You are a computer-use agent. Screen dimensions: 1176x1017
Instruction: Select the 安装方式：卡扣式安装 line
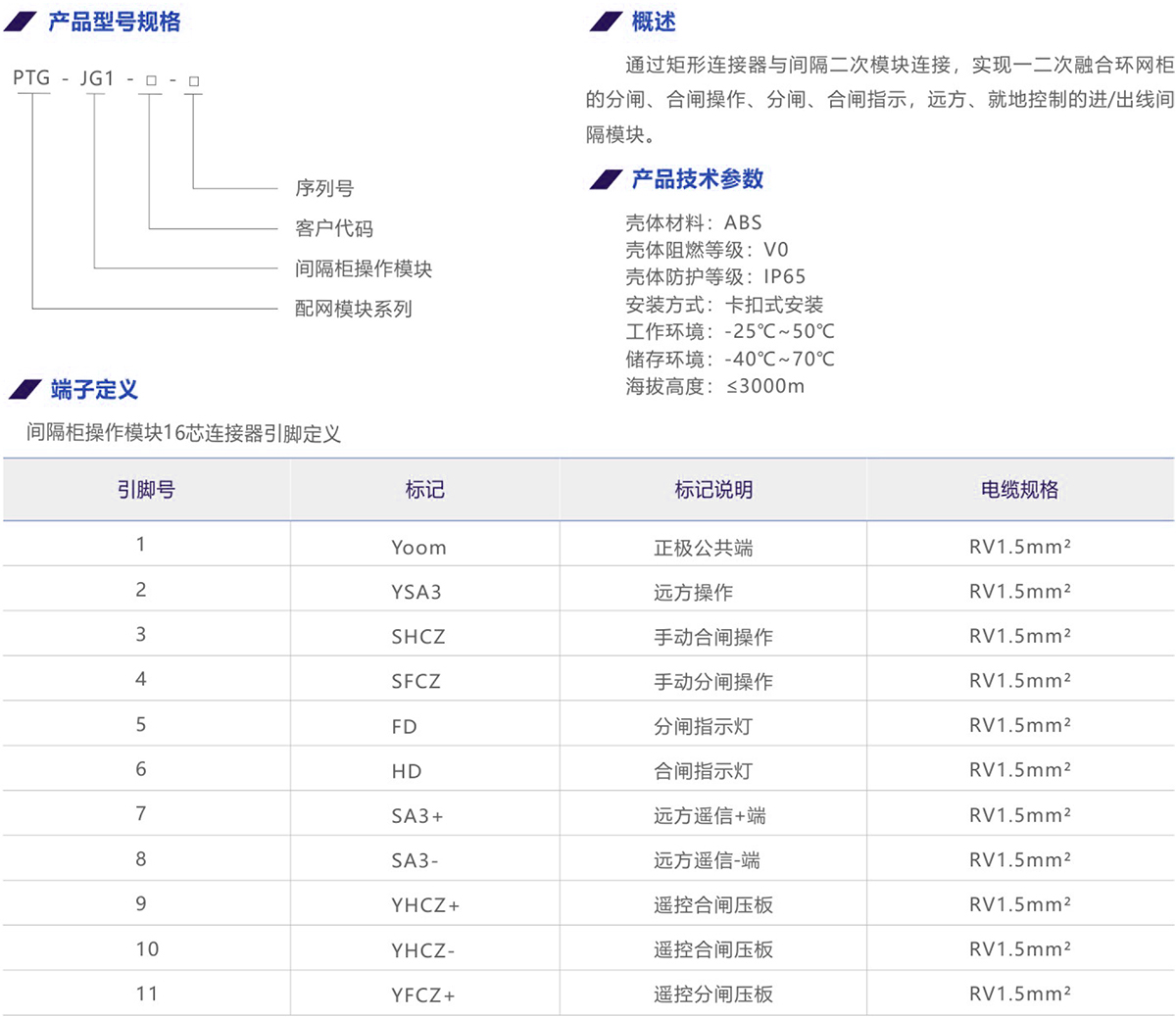pos(724,304)
